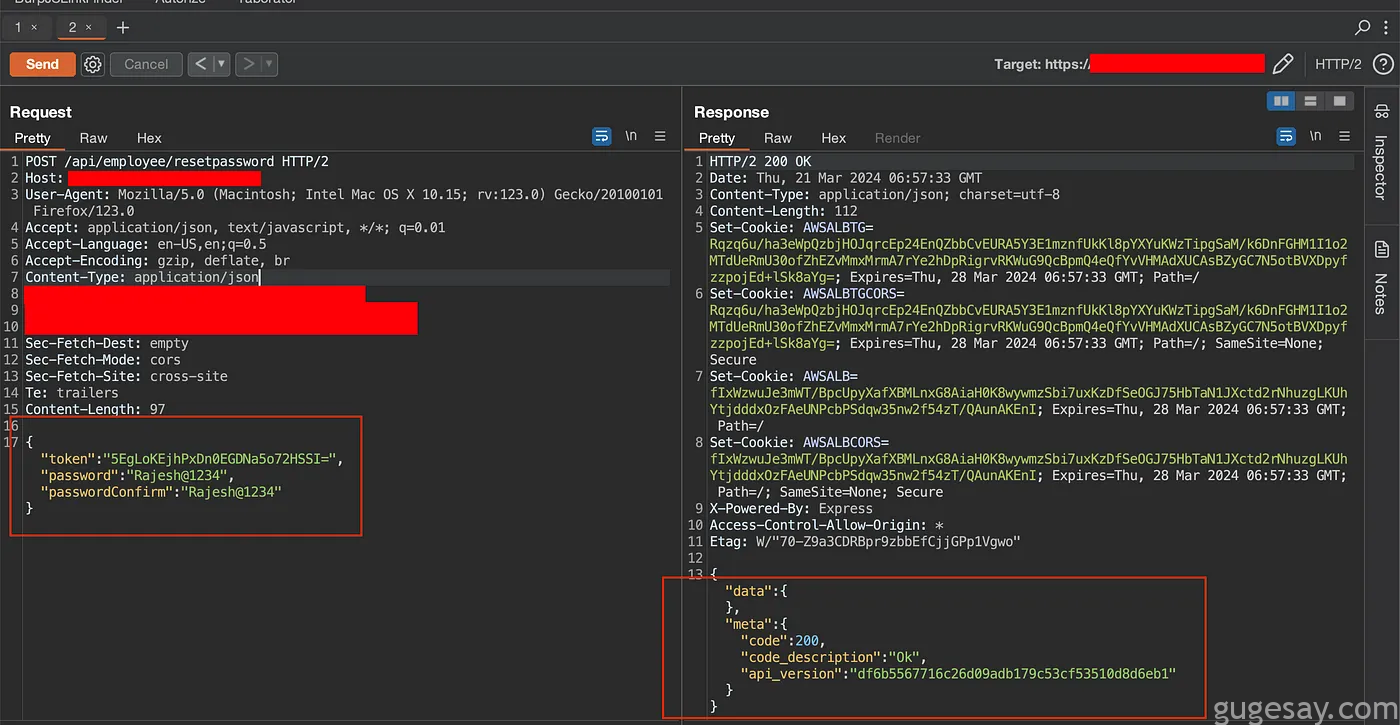Open the Repeater settings gear
Viewport: 1400px width, 725px height.
pos(93,64)
